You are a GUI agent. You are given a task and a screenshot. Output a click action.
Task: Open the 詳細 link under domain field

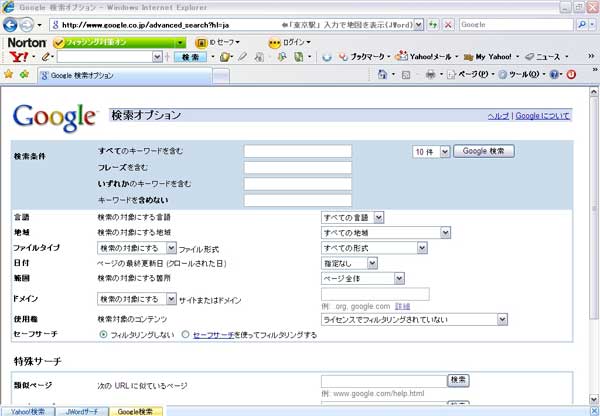[402, 306]
